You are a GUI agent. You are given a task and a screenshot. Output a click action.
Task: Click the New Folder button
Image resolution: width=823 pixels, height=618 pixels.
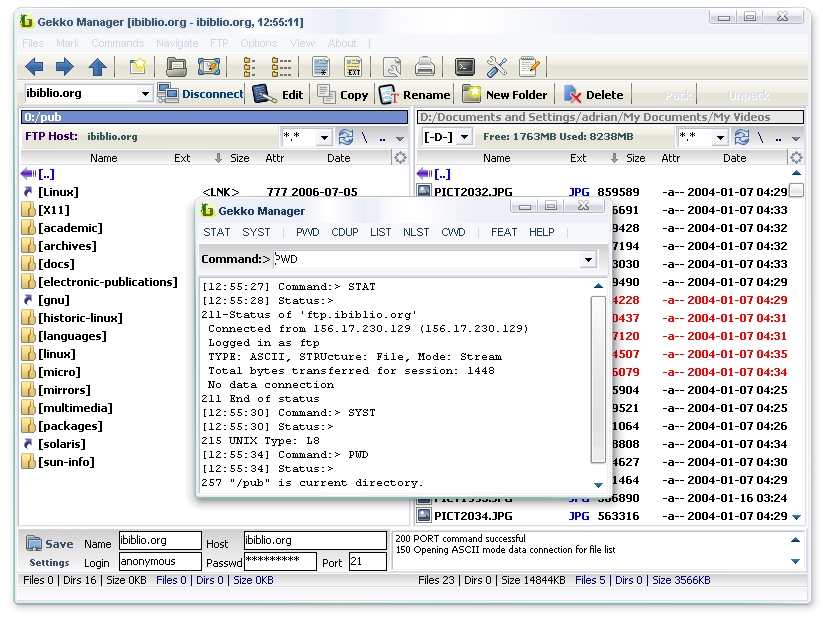click(504, 95)
